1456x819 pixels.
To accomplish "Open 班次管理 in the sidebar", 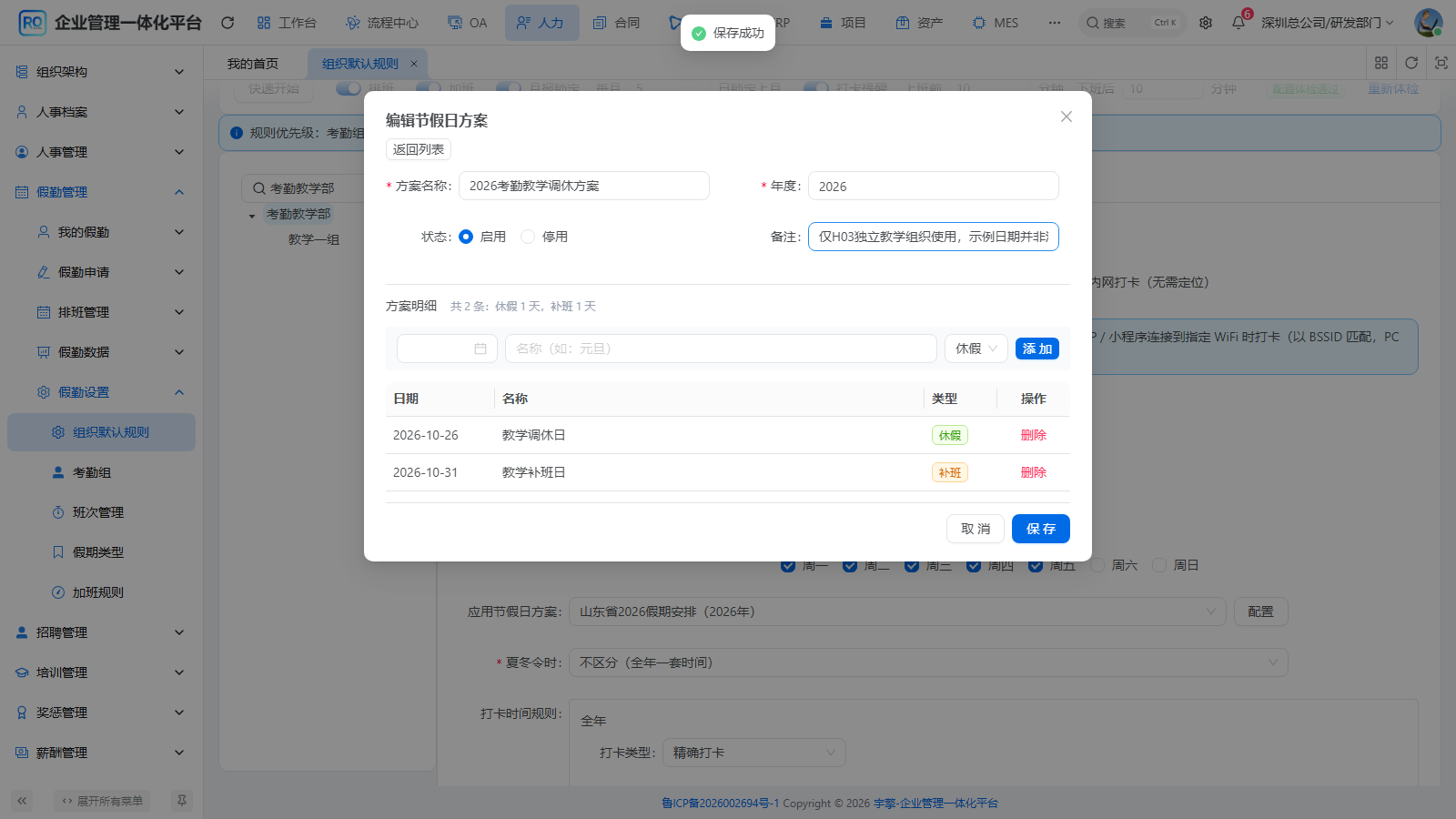I will 102,512.
